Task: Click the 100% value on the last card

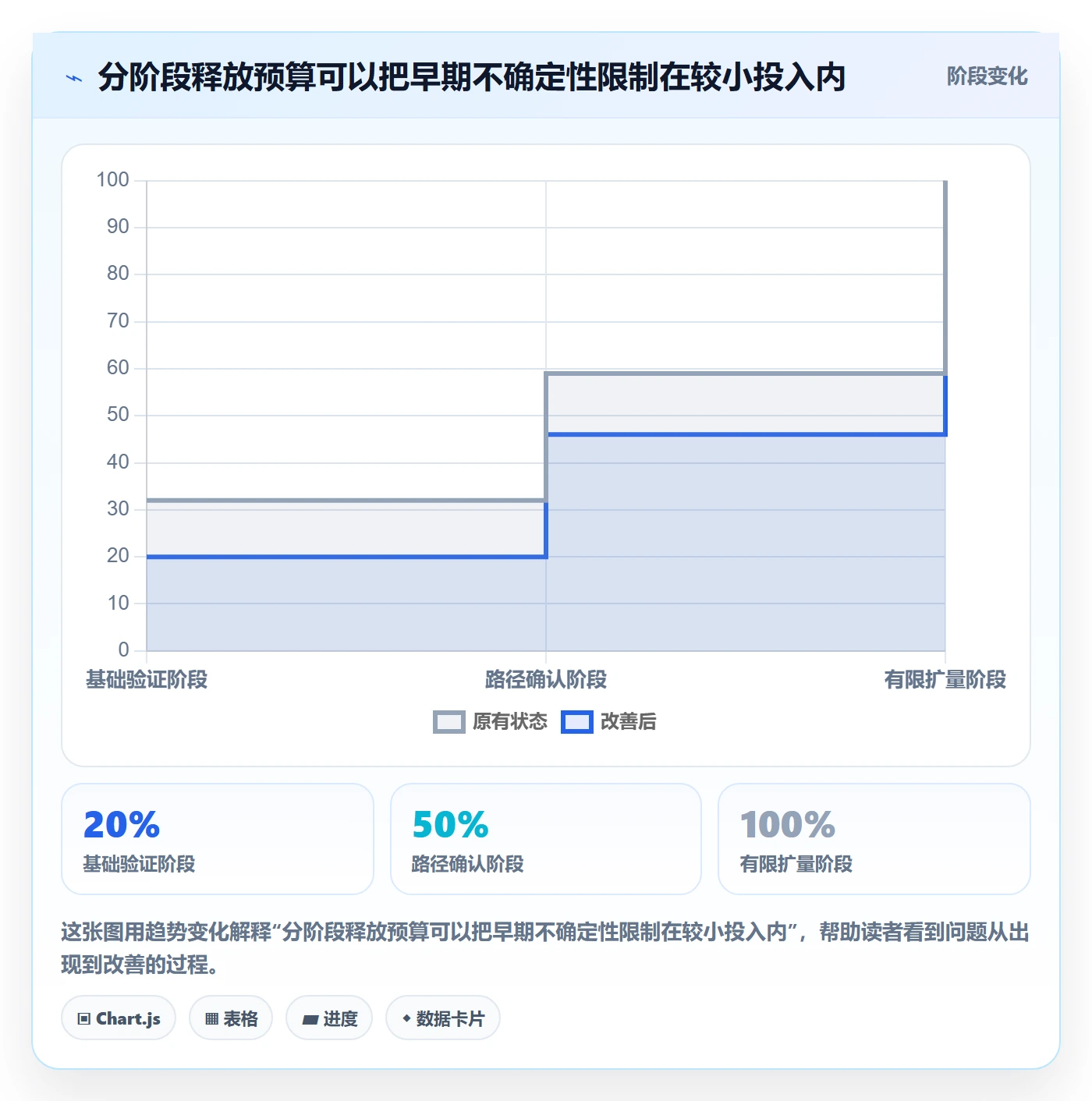Action: (x=788, y=824)
